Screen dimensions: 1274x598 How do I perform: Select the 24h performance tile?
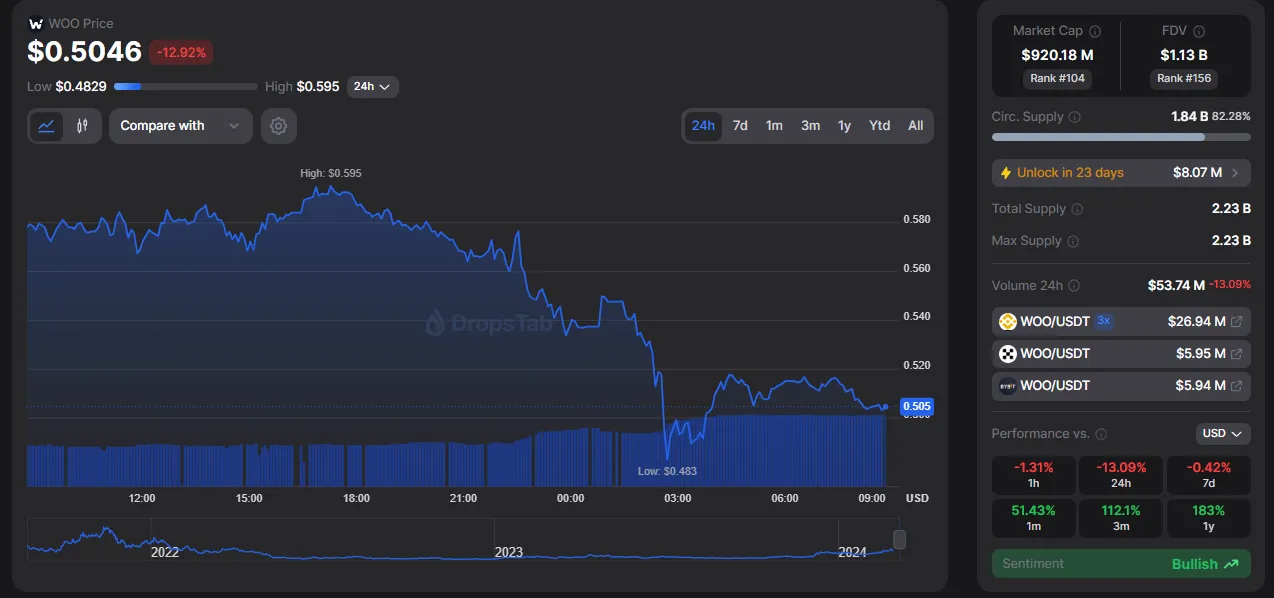[x=1121, y=475]
